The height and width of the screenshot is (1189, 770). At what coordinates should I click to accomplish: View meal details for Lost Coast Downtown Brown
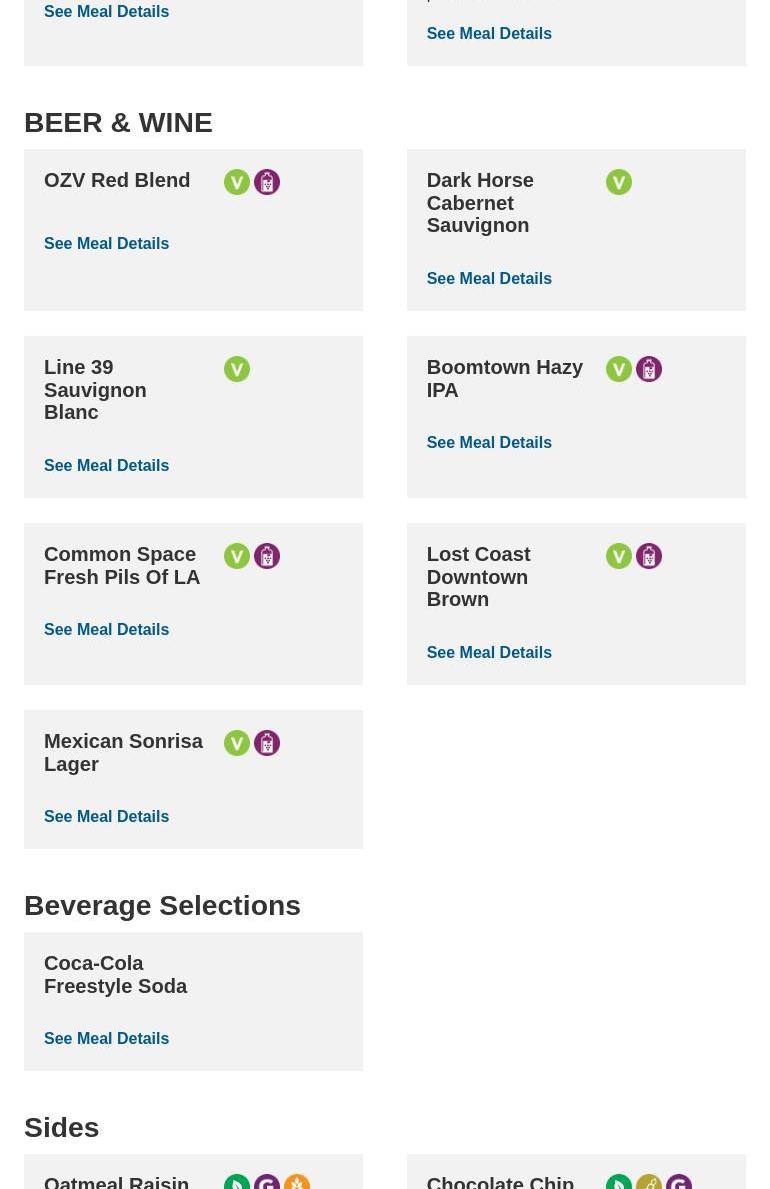(489, 652)
